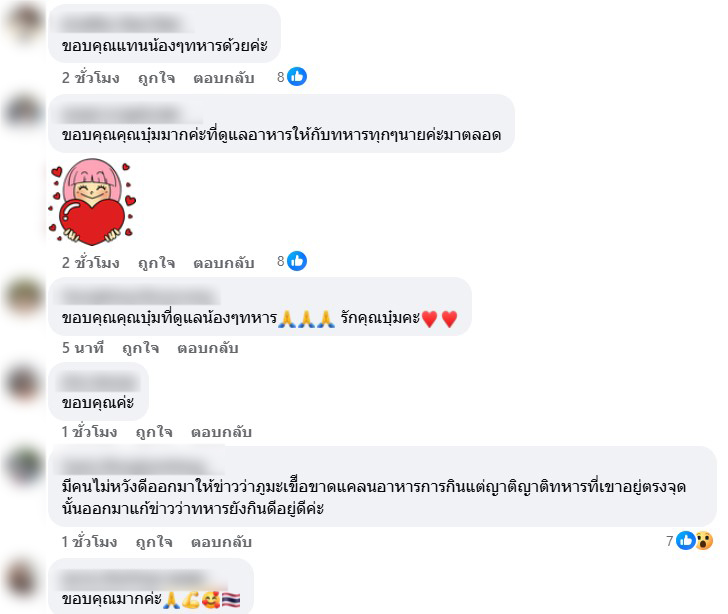The image size is (728, 614).
Task: Open the wow emoji reaction on long comment
Action: tap(704, 541)
